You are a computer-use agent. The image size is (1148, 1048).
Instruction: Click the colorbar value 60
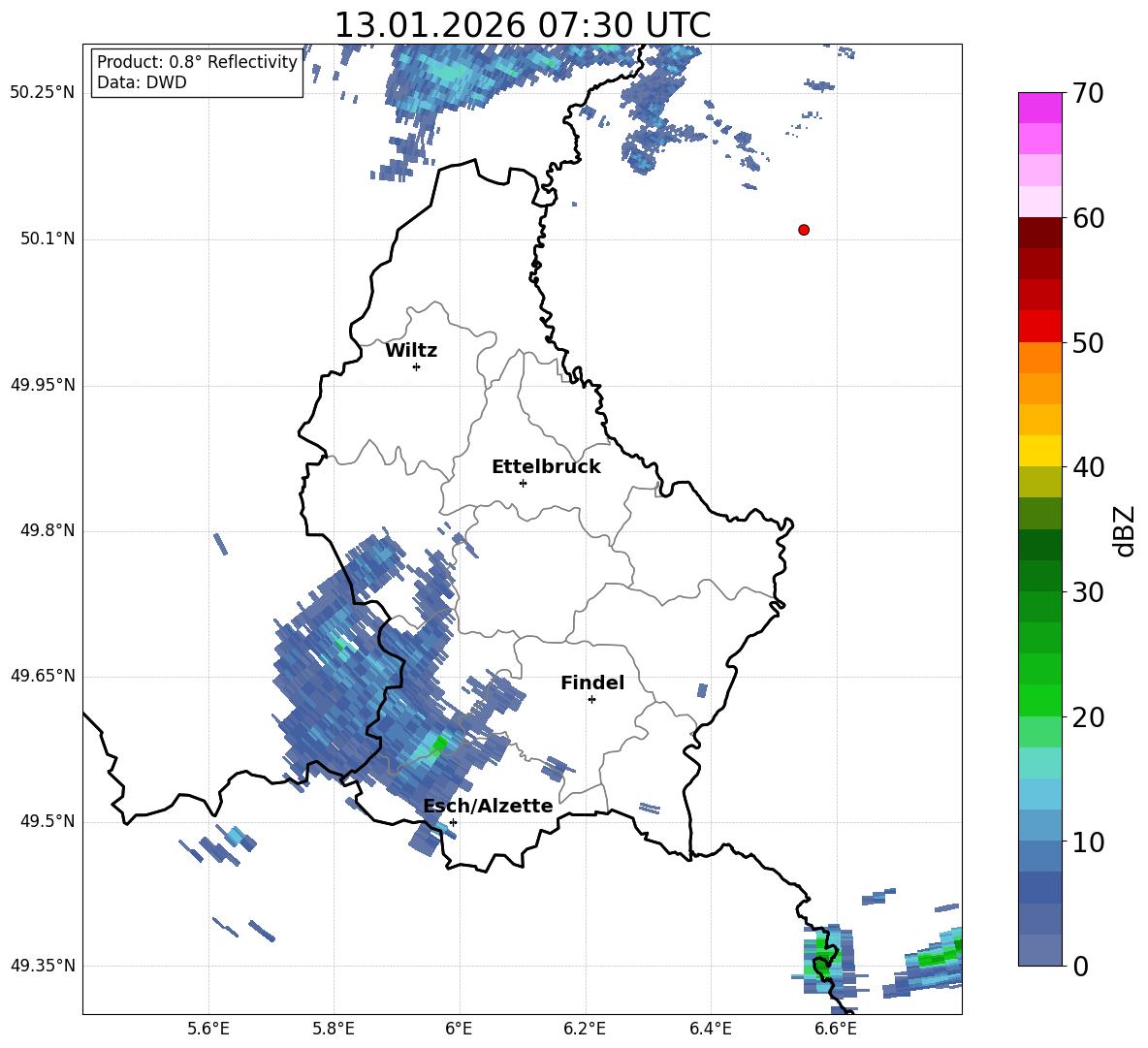point(1088,218)
